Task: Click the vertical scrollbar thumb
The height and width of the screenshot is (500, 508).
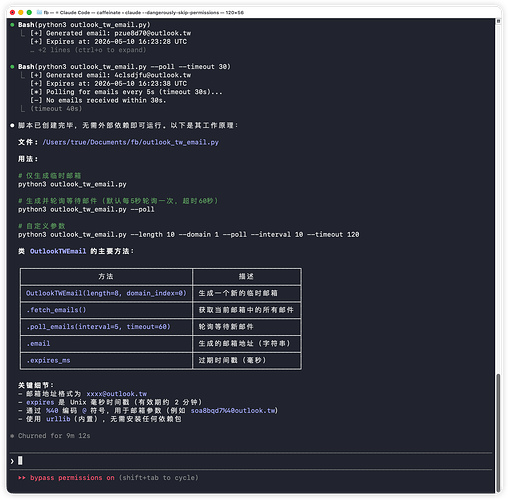Action: (498, 433)
